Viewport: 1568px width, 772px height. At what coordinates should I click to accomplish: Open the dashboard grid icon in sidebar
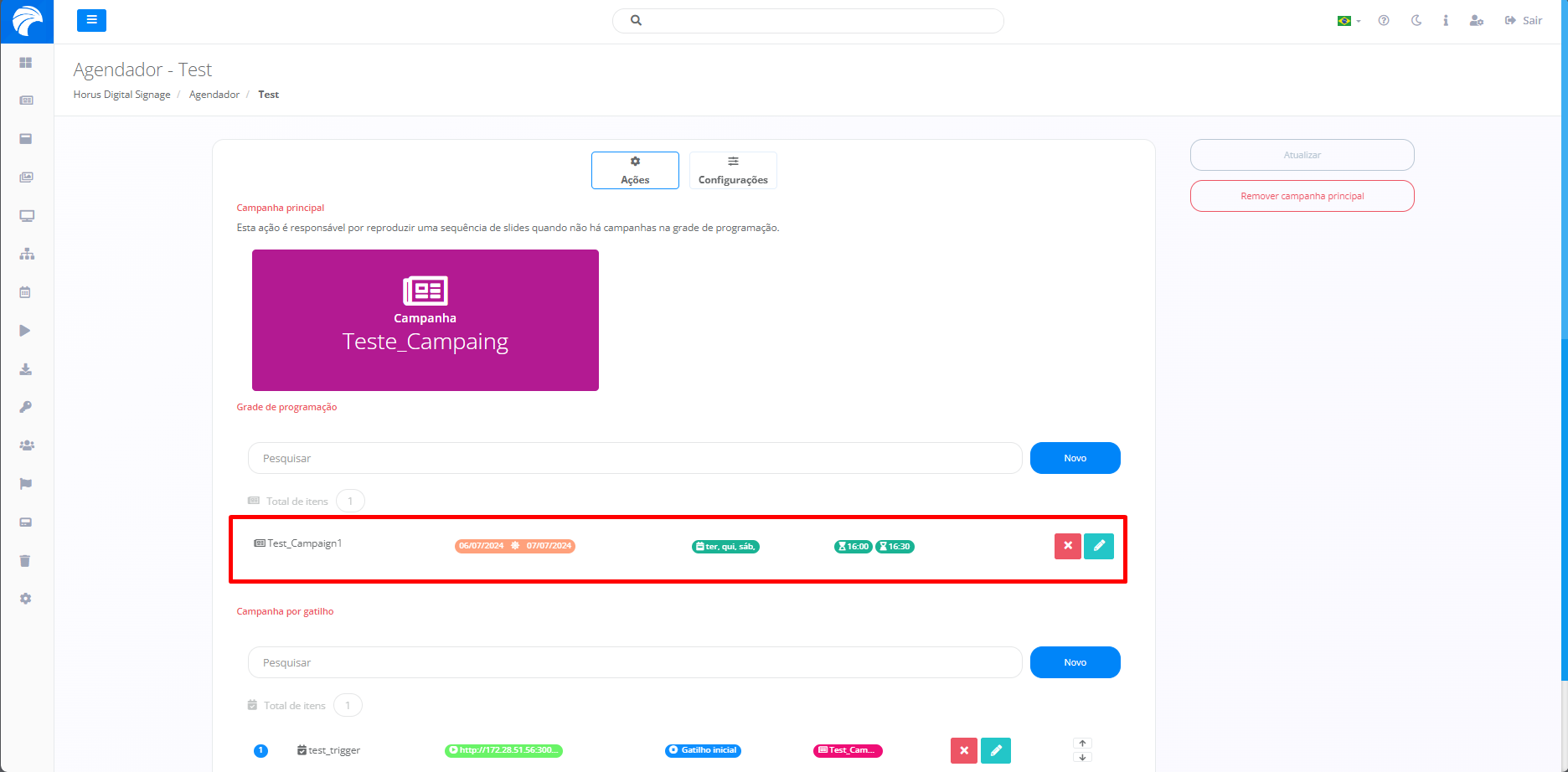click(x=26, y=63)
